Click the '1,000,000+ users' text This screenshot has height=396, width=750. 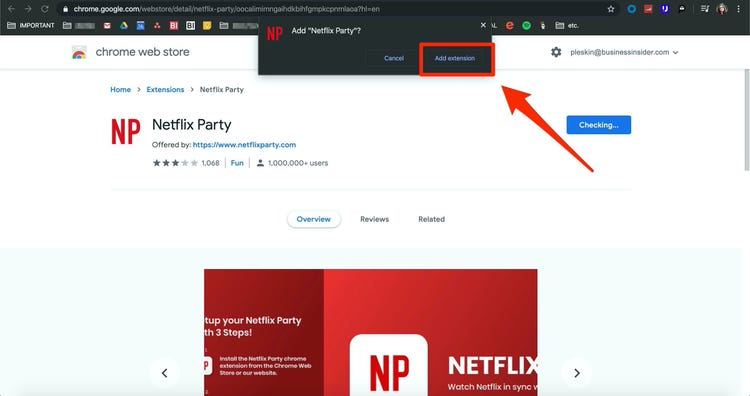(298, 163)
